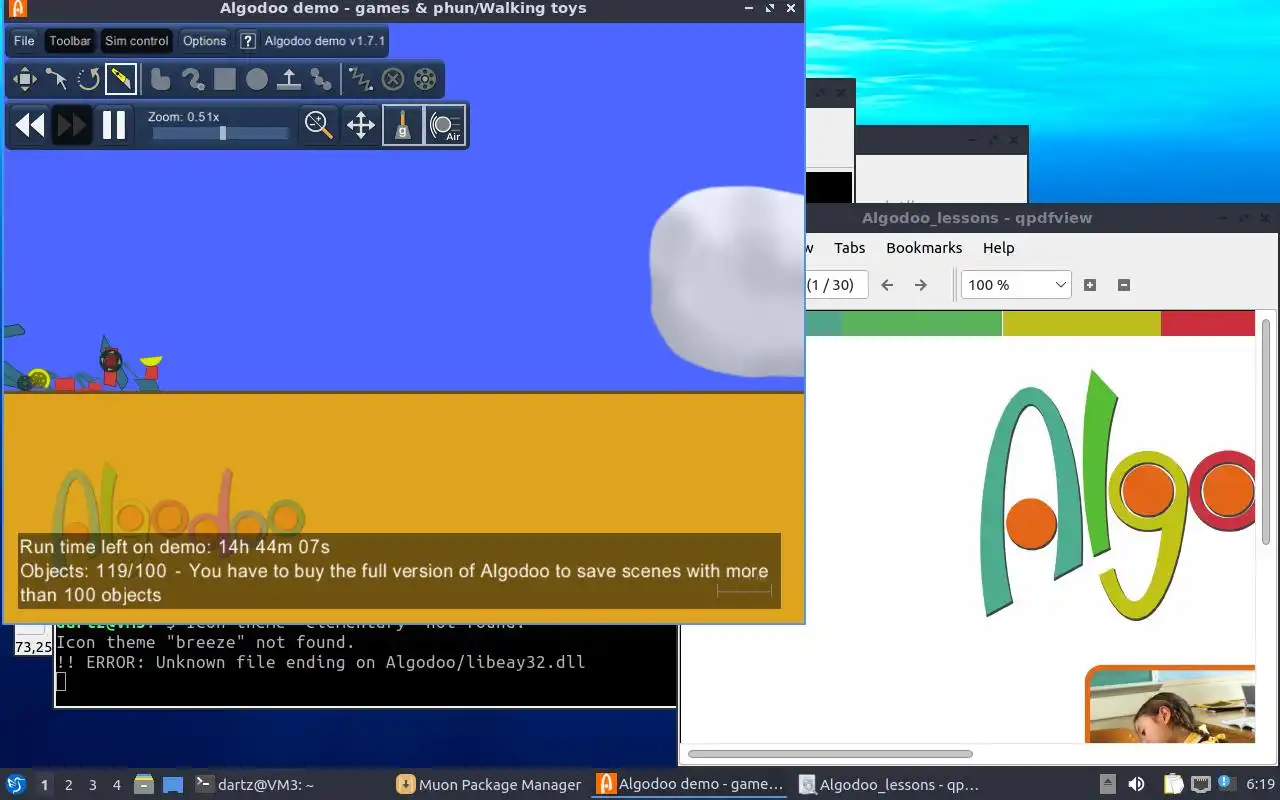This screenshot has width=1280, height=800.
Task: Open the file manager taskbar icon
Action: (x=144, y=785)
